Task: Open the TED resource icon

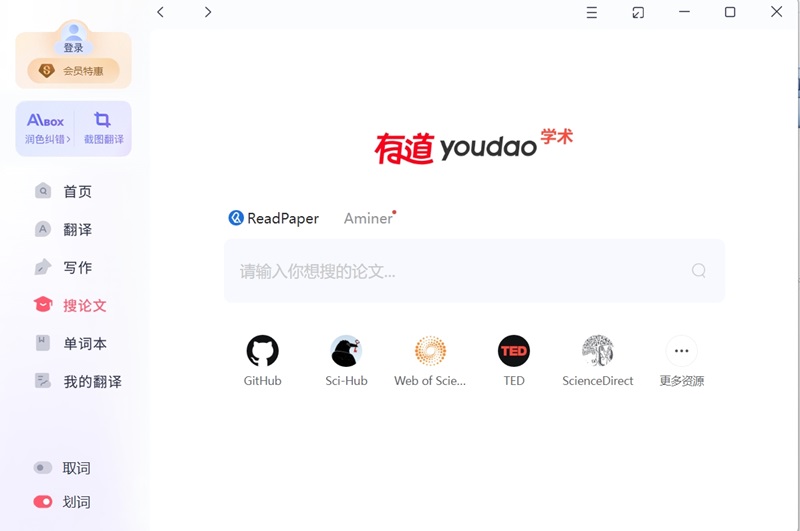Action: point(514,351)
